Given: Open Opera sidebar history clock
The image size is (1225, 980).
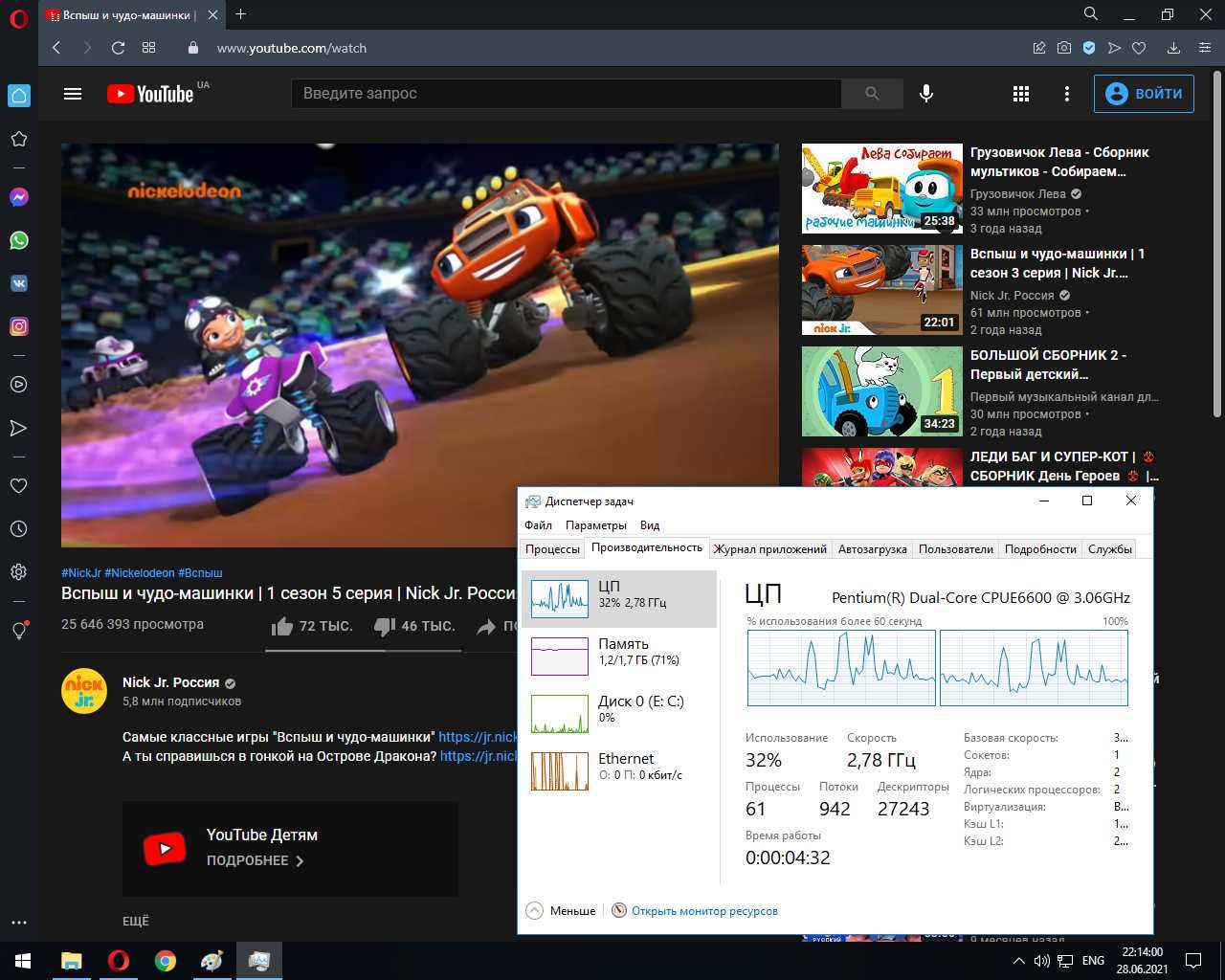Looking at the screenshot, I should pos(18,528).
